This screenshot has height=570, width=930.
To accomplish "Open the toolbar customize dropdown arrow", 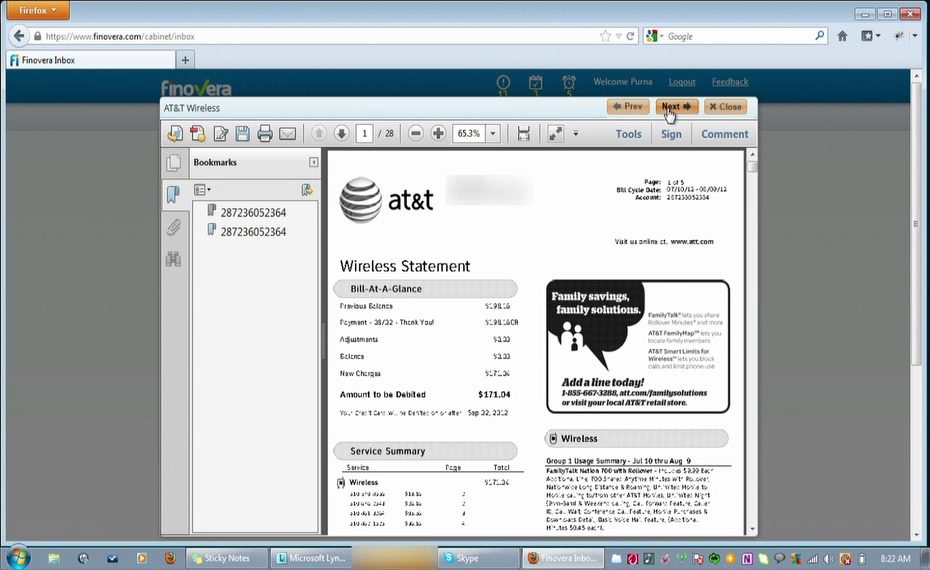I will (x=575, y=133).
